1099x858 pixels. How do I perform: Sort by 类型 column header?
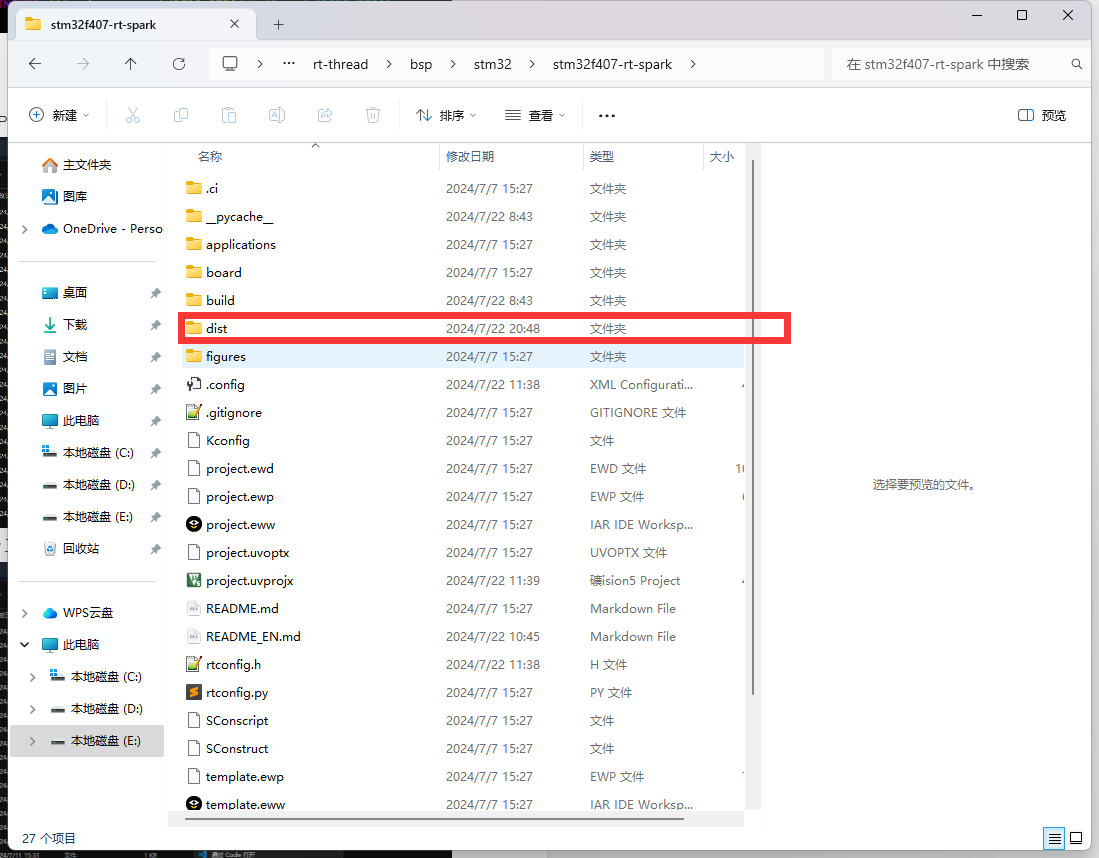pos(643,156)
